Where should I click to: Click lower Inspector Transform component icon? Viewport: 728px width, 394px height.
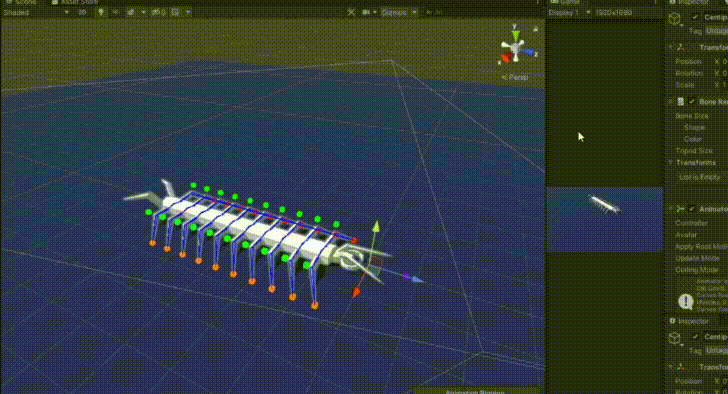point(681,367)
